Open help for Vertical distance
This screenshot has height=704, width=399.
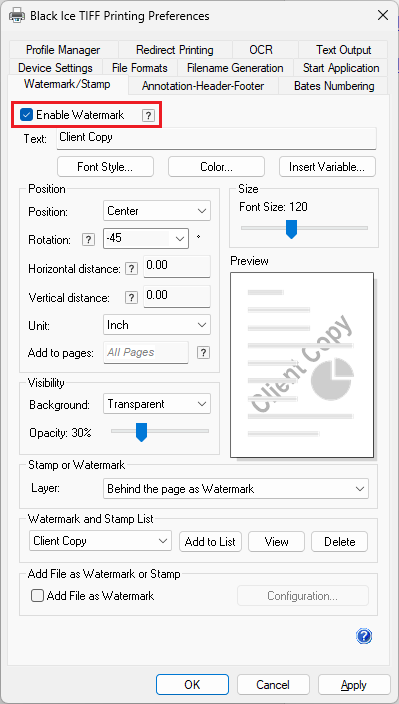pyautogui.click(x=131, y=298)
